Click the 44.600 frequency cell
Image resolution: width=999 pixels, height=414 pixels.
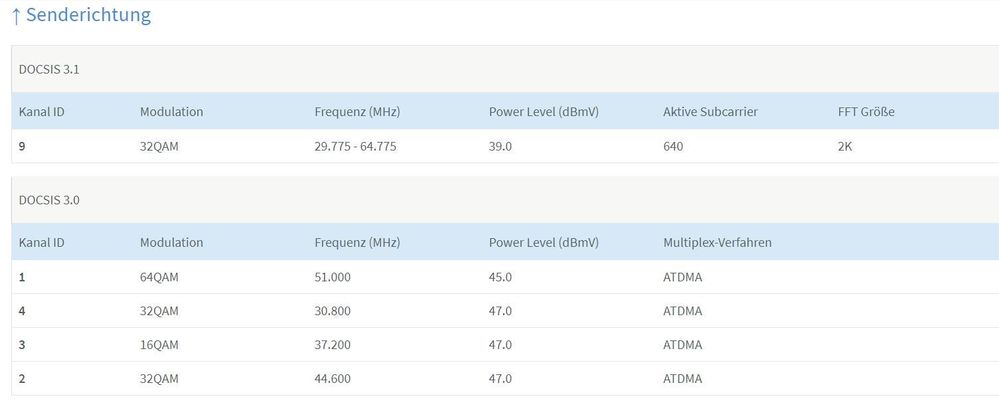point(332,379)
